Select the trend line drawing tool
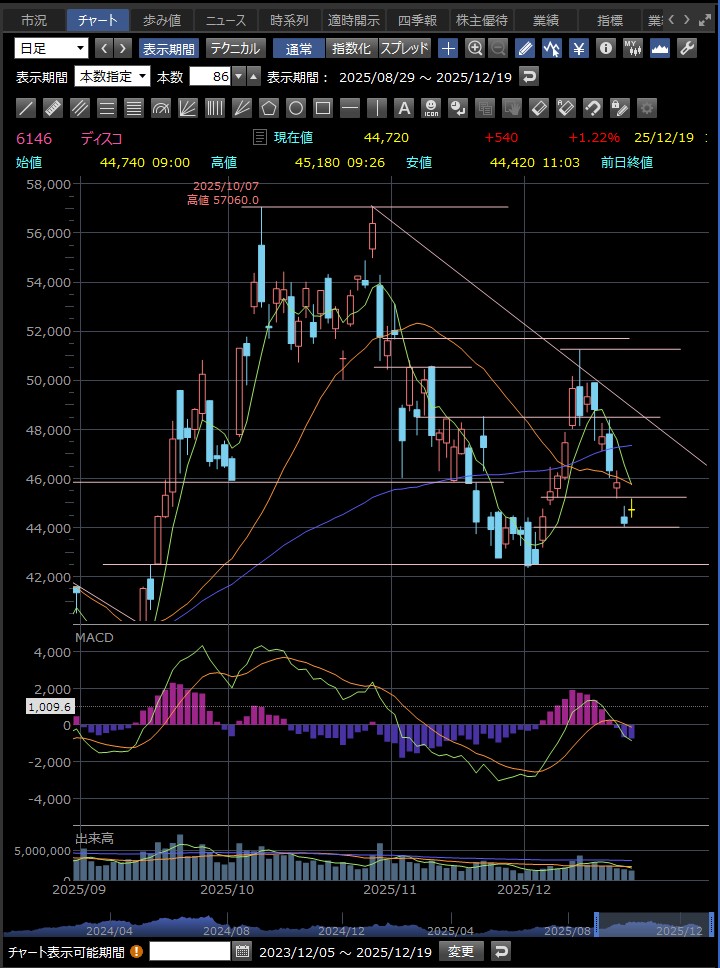Viewport: 720px width, 968px height. (27, 108)
